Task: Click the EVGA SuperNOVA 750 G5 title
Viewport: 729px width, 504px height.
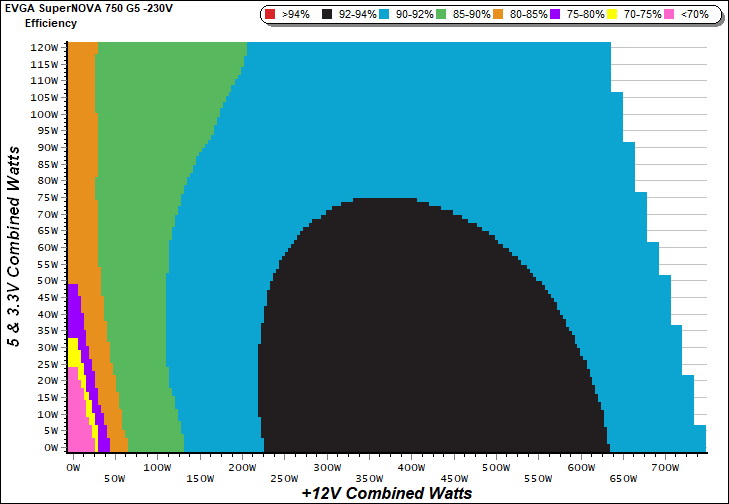Action: (x=88, y=8)
